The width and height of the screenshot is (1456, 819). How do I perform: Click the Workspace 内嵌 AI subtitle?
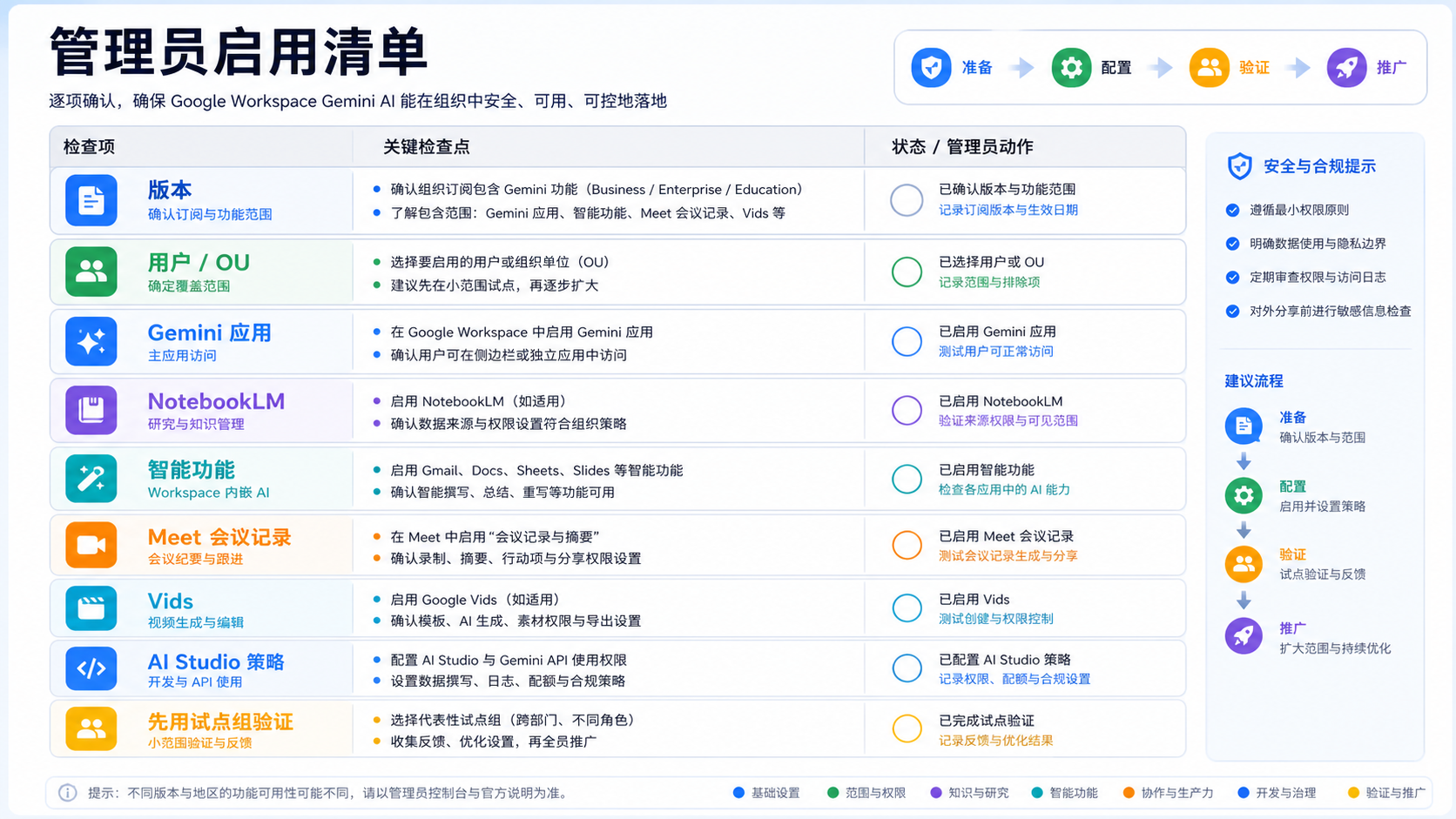pyautogui.click(x=209, y=493)
